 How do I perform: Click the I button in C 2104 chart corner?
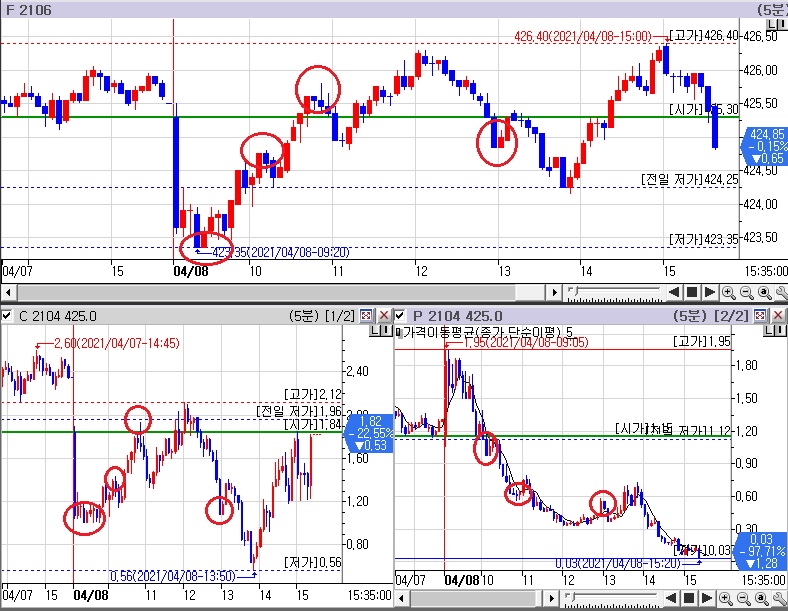pyautogui.click(x=387, y=331)
